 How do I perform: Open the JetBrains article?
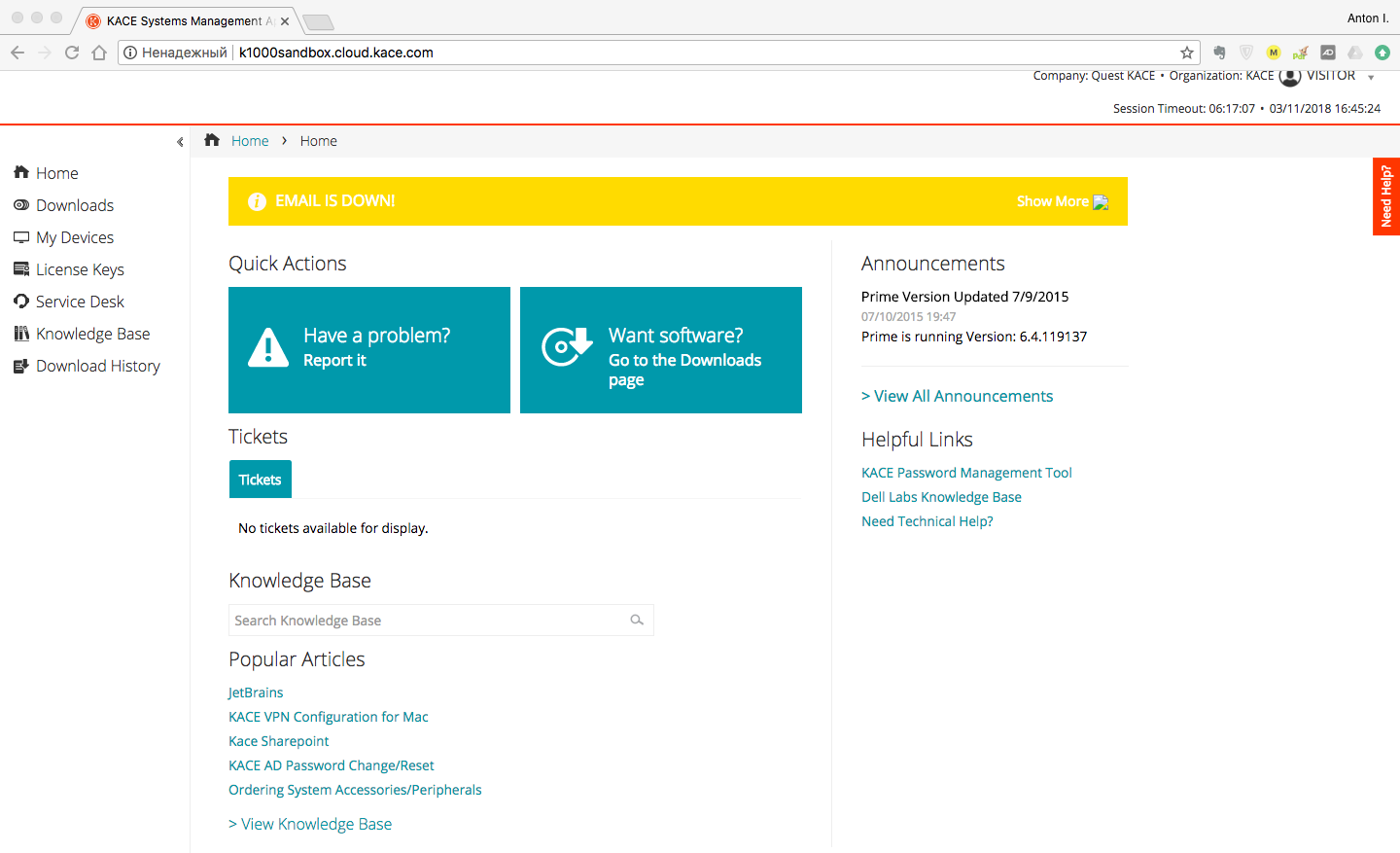point(256,693)
